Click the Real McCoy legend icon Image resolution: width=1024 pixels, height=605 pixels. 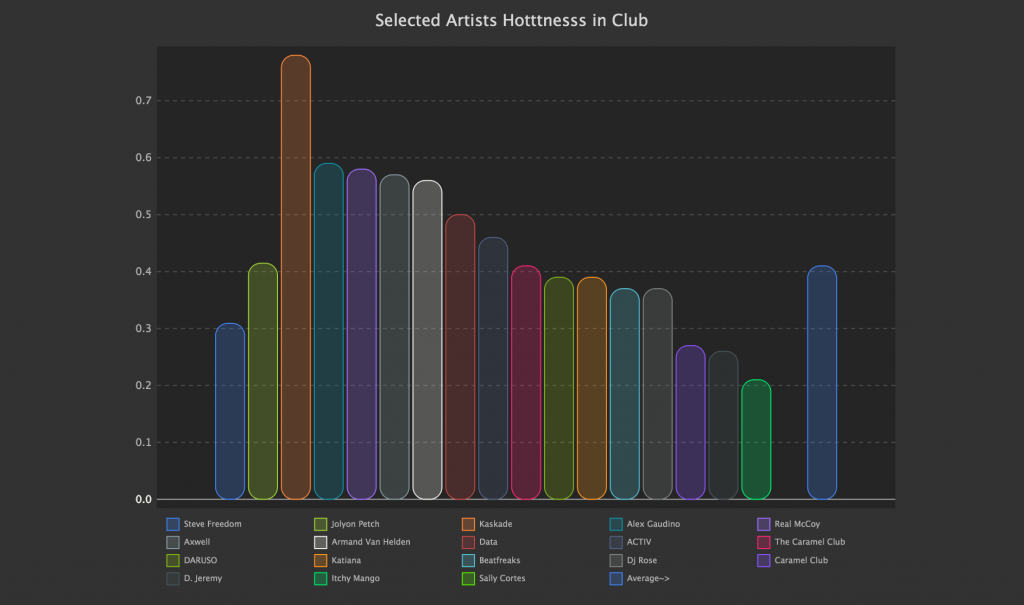coord(764,524)
